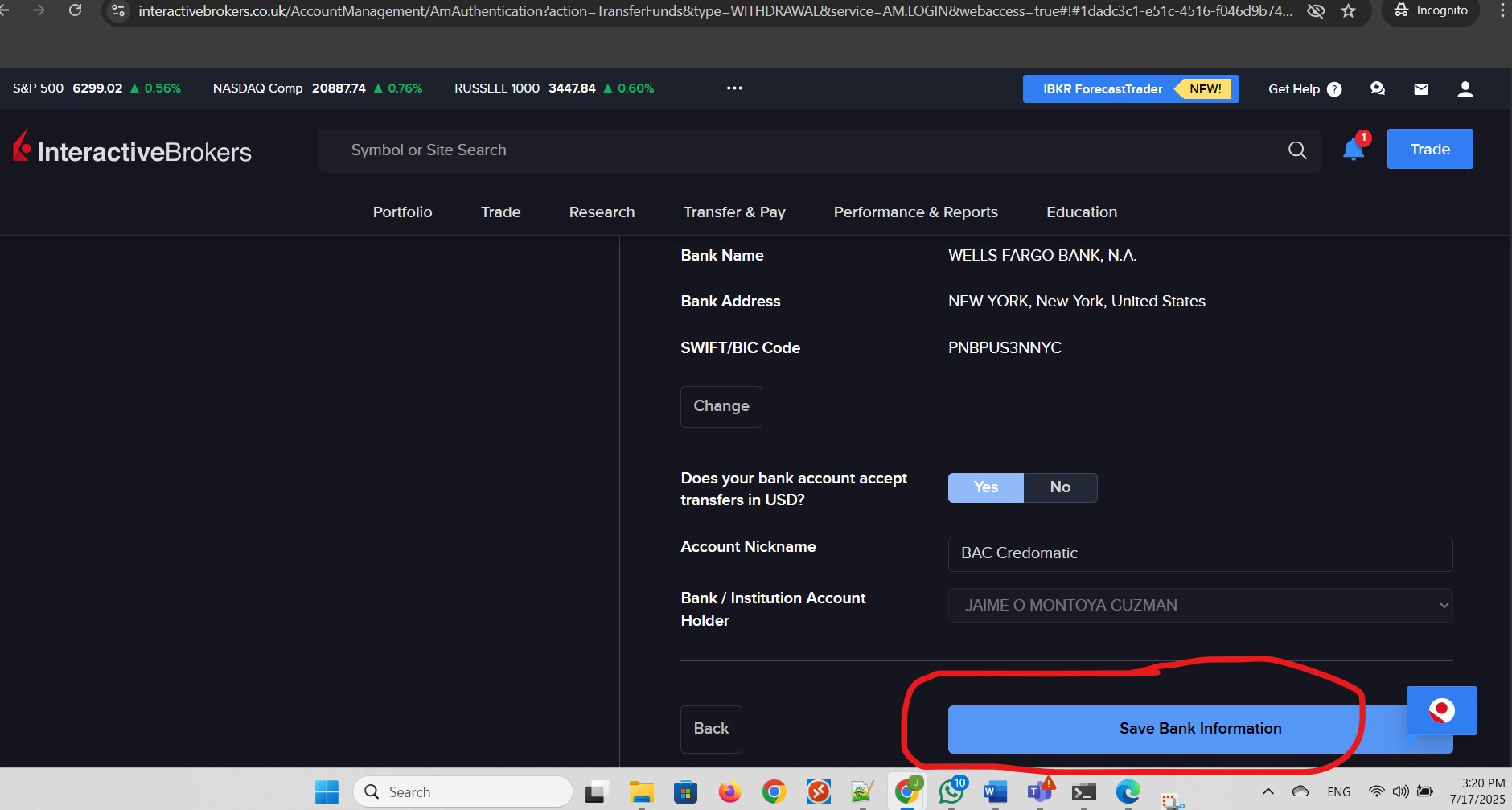Click the NASDAQ Comp ticker
Image resolution: width=1512 pixels, height=810 pixels.
coord(318,88)
